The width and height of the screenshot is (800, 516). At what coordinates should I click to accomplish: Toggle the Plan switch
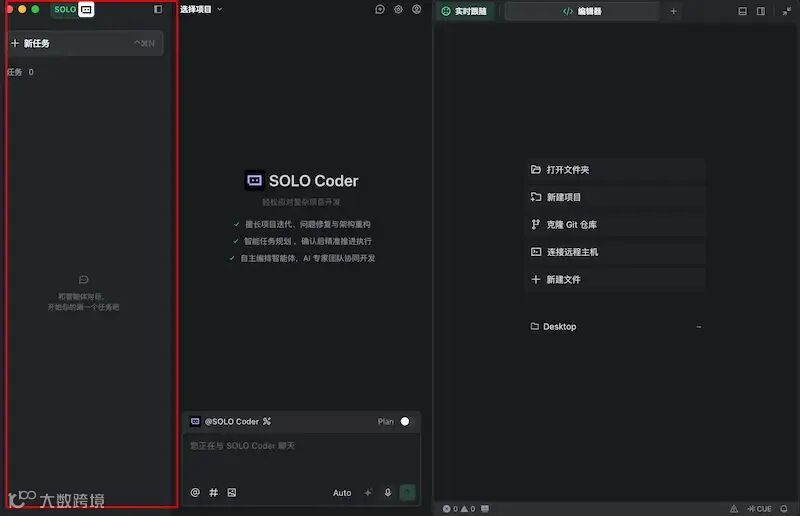coord(405,421)
